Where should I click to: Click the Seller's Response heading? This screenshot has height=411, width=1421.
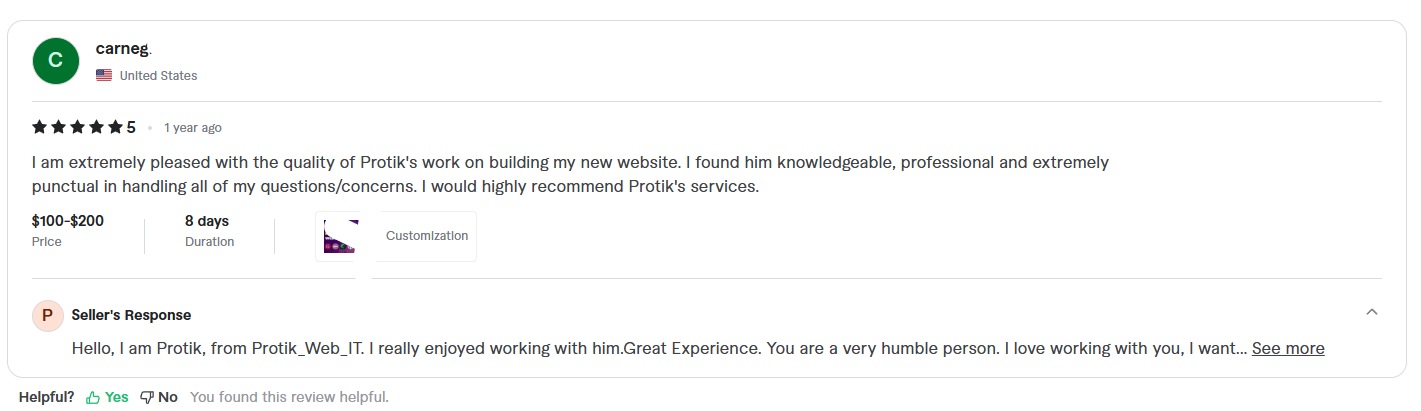[x=131, y=315]
